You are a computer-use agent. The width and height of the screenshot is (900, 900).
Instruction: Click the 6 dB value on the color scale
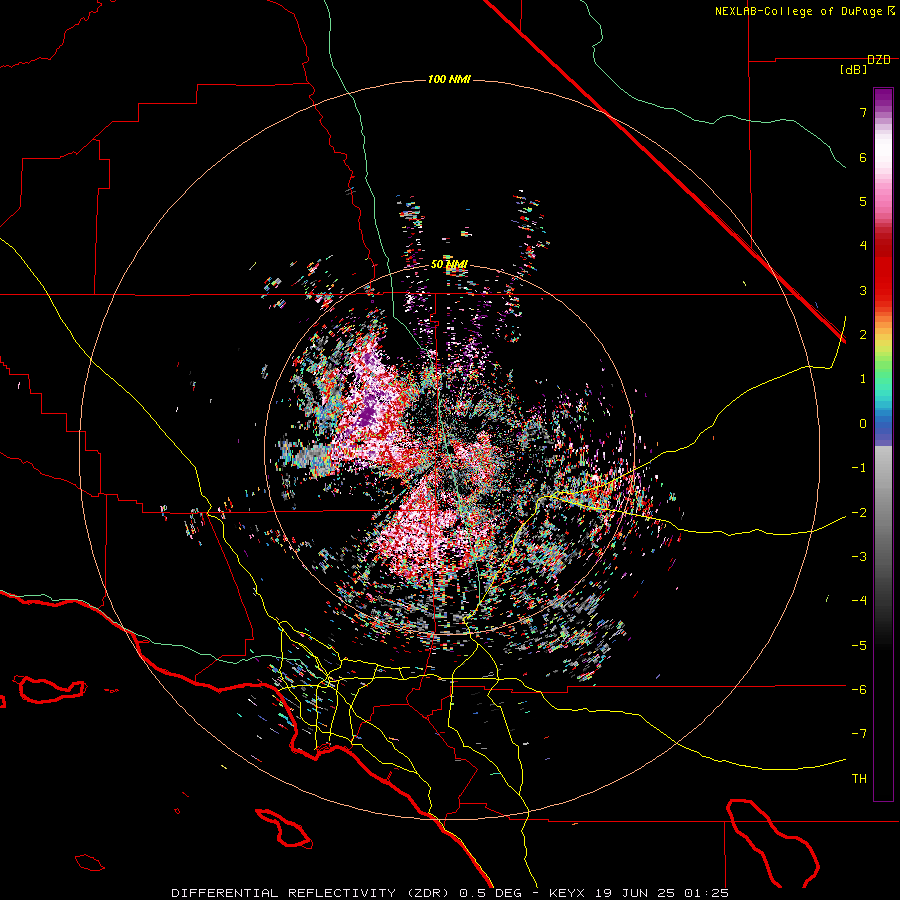click(863, 157)
